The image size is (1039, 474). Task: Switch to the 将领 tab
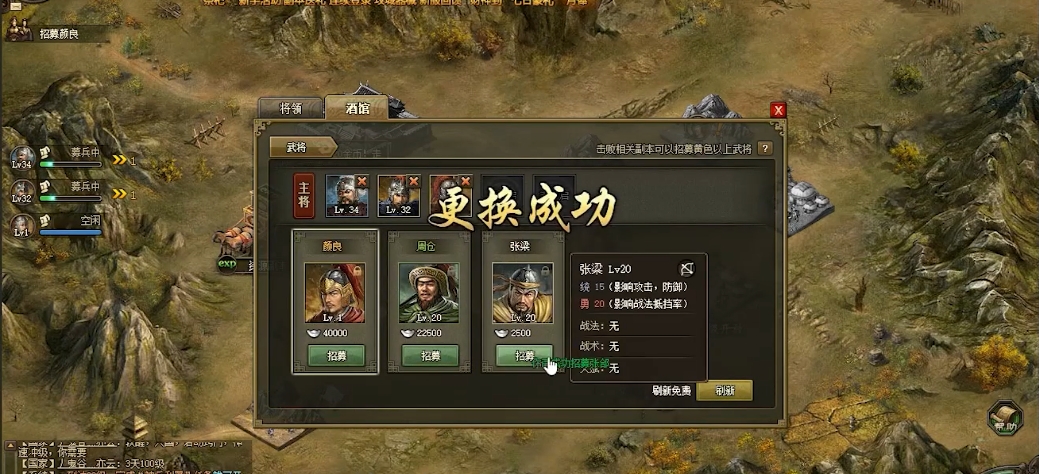click(x=291, y=109)
